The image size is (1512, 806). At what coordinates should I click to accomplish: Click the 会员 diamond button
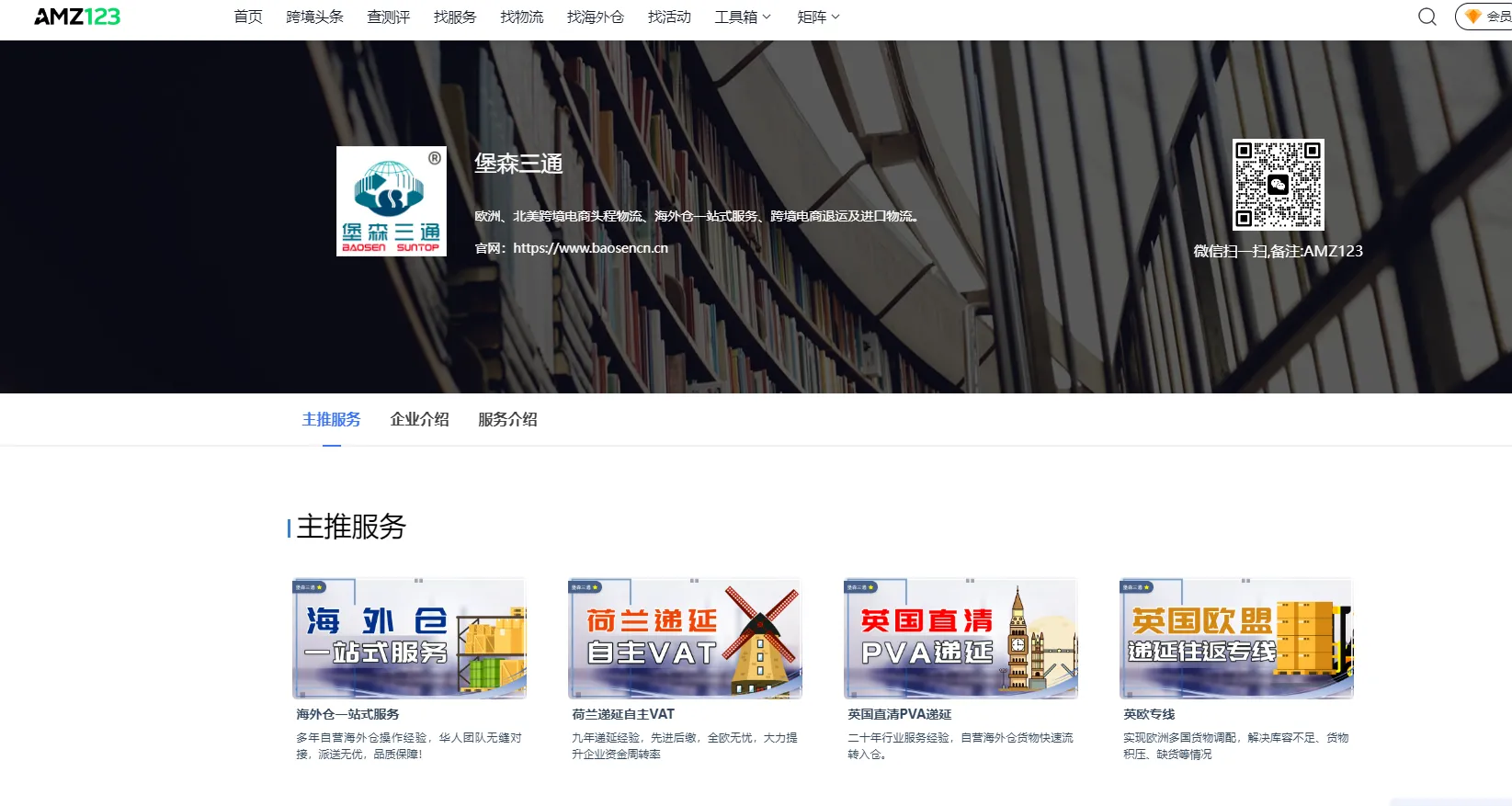[1484, 17]
